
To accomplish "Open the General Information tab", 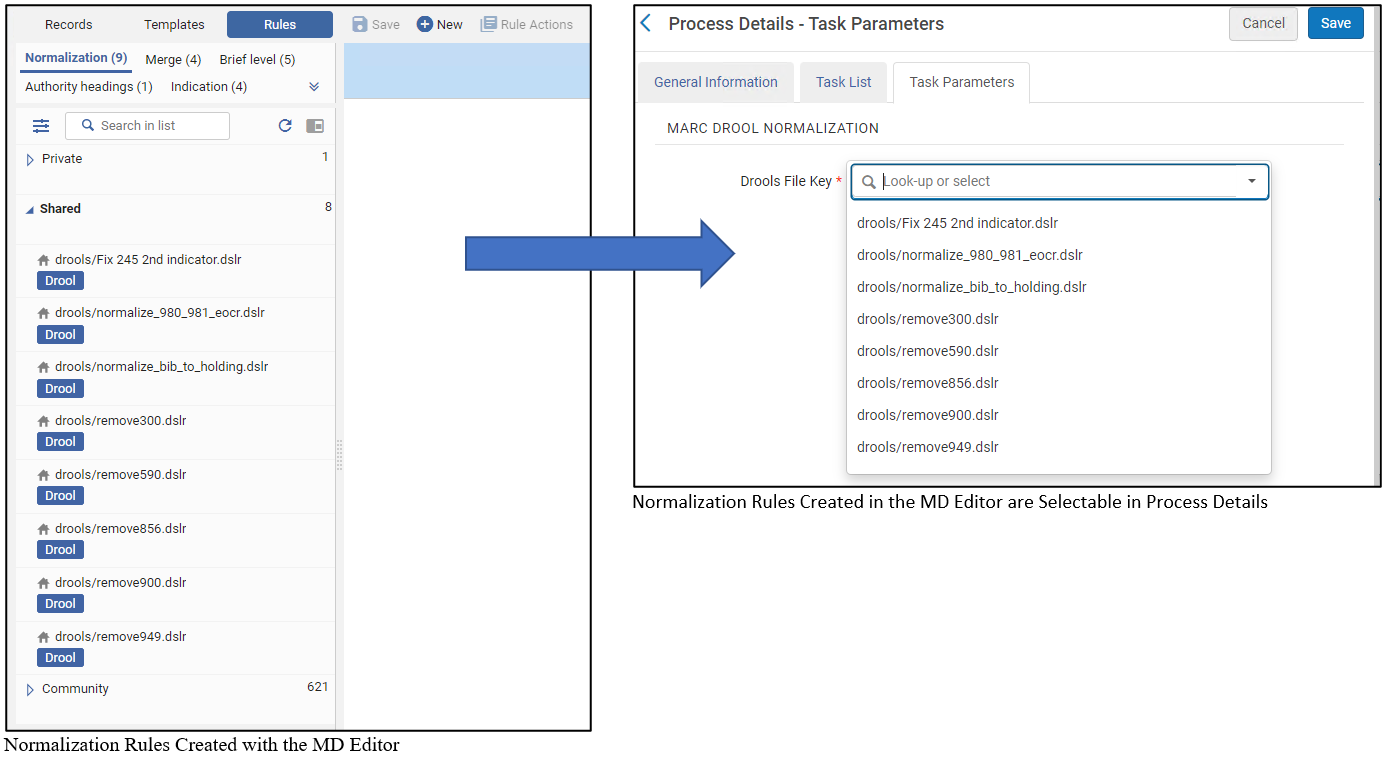I will (x=716, y=82).
